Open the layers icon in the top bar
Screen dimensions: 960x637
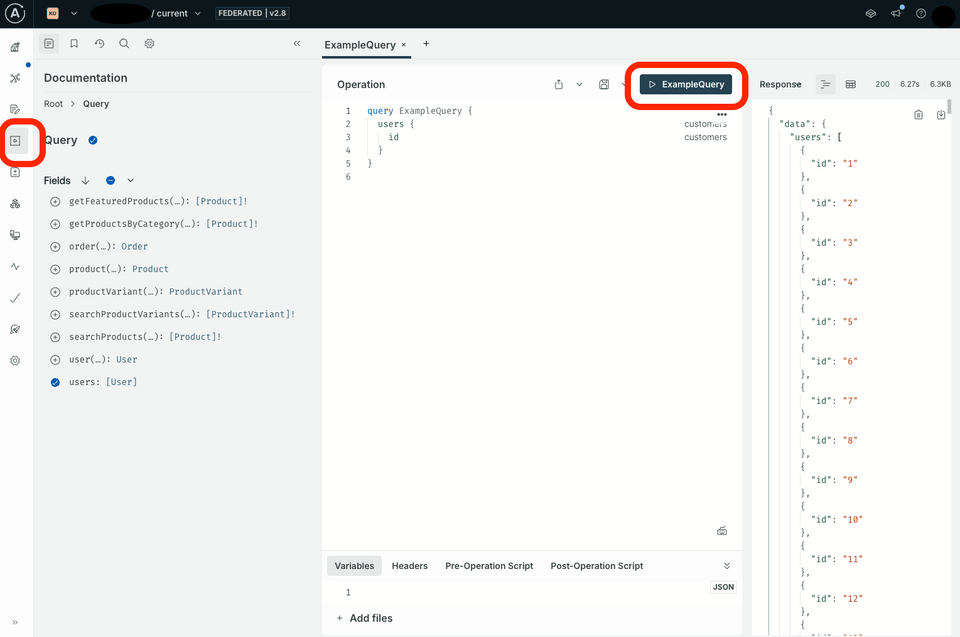click(x=871, y=13)
